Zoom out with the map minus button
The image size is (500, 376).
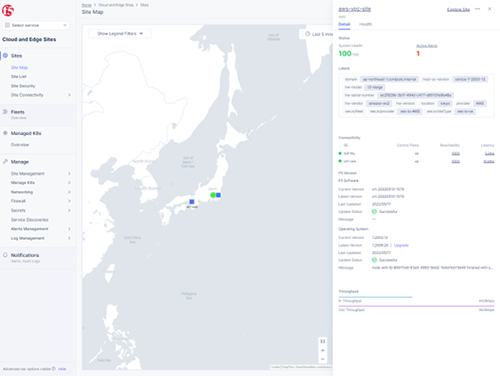(323, 359)
